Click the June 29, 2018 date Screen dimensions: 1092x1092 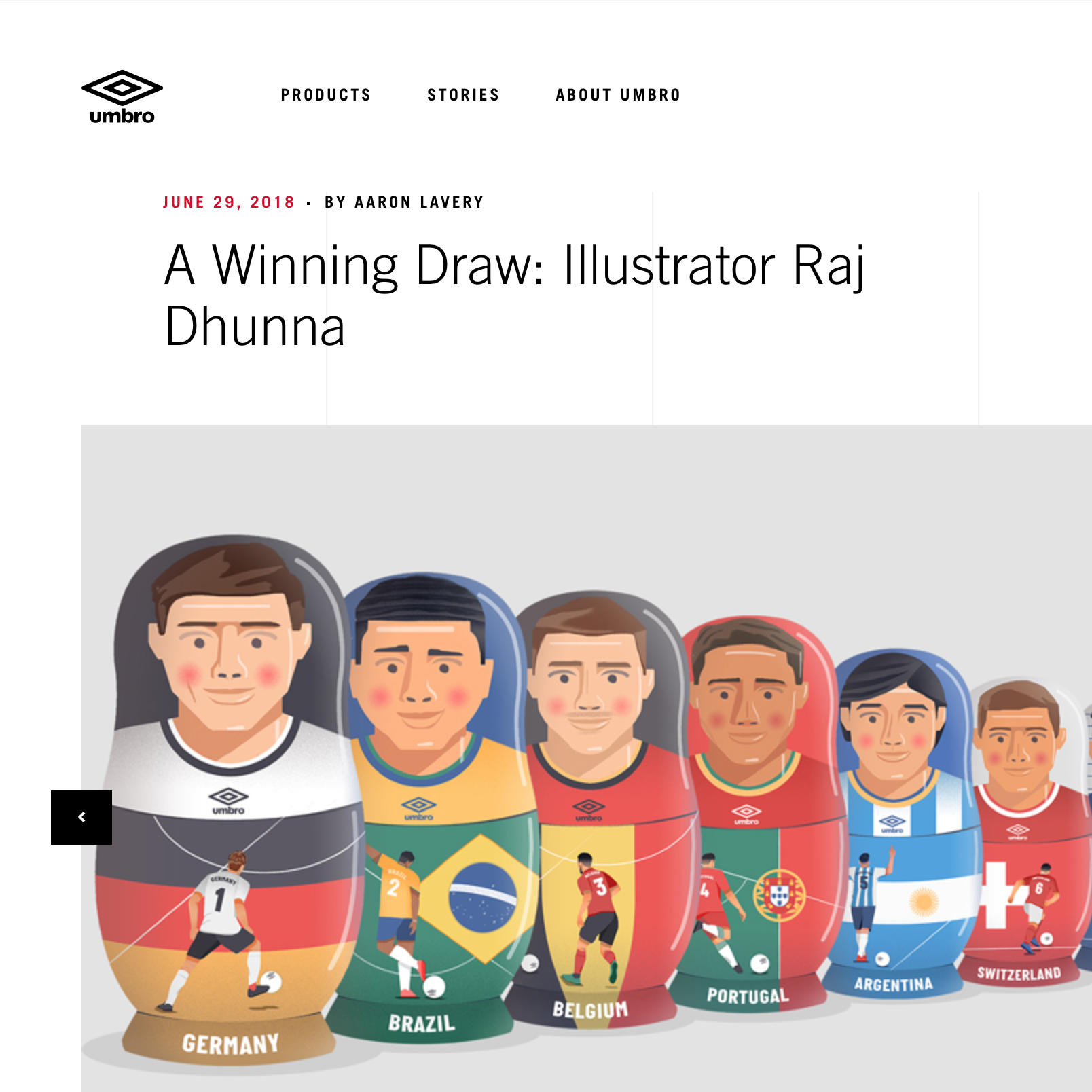click(x=229, y=202)
